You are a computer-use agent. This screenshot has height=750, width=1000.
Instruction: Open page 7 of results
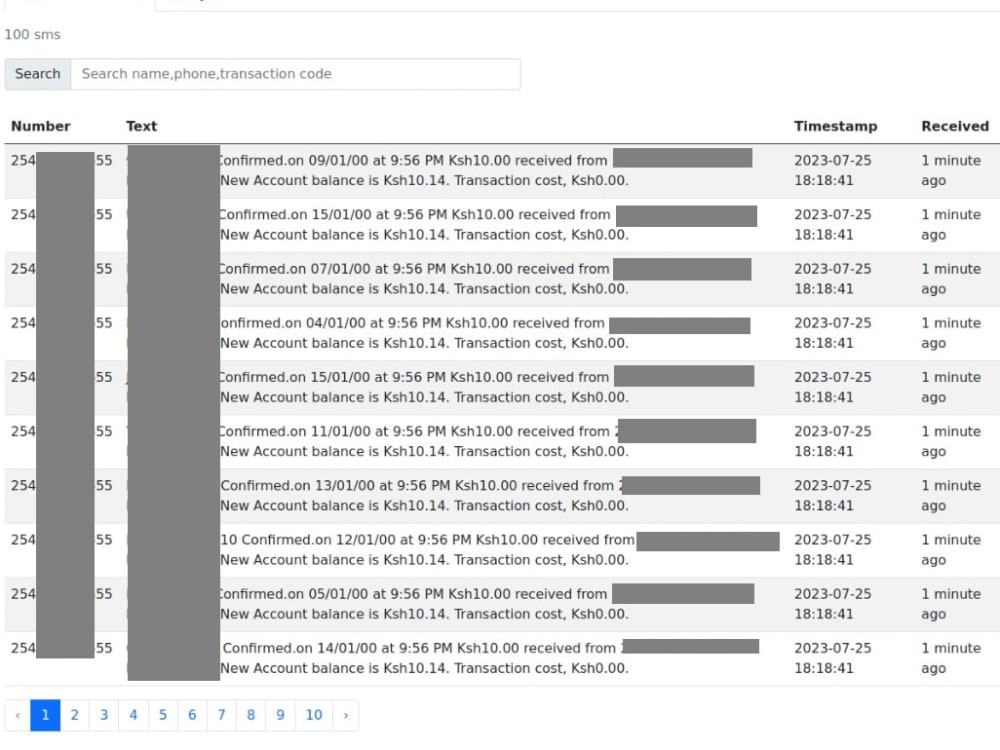tap(221, 715)
